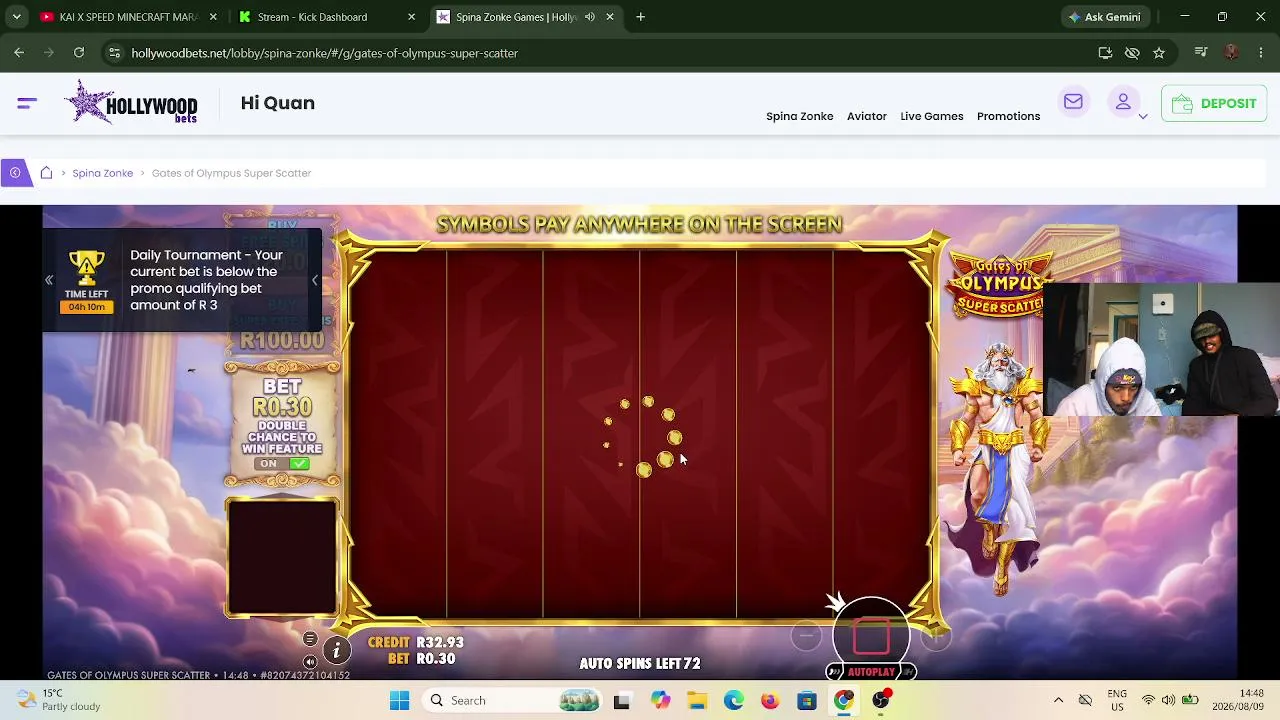The height and width of the screenshot is (720, 1280).
Task: Open the Promotions nav link
Action: (1008, 116)
